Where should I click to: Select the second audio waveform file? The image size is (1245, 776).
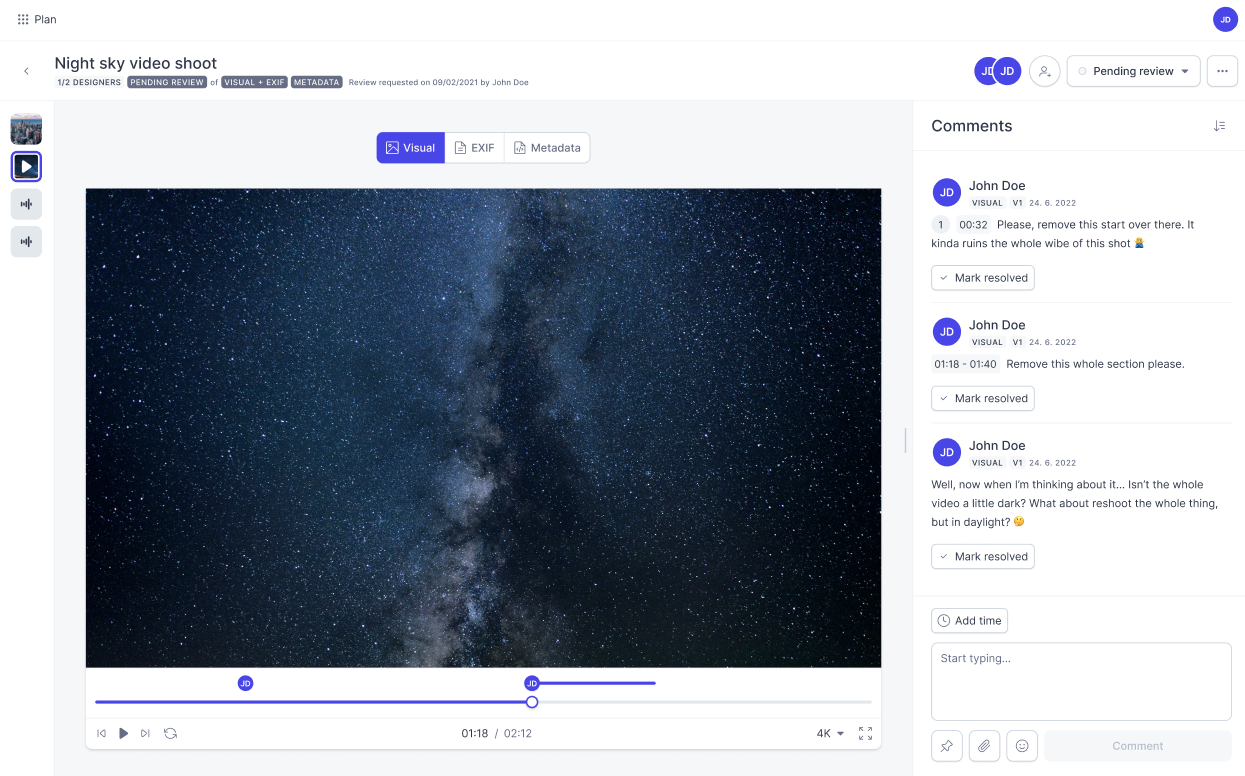tap(26, 241)
